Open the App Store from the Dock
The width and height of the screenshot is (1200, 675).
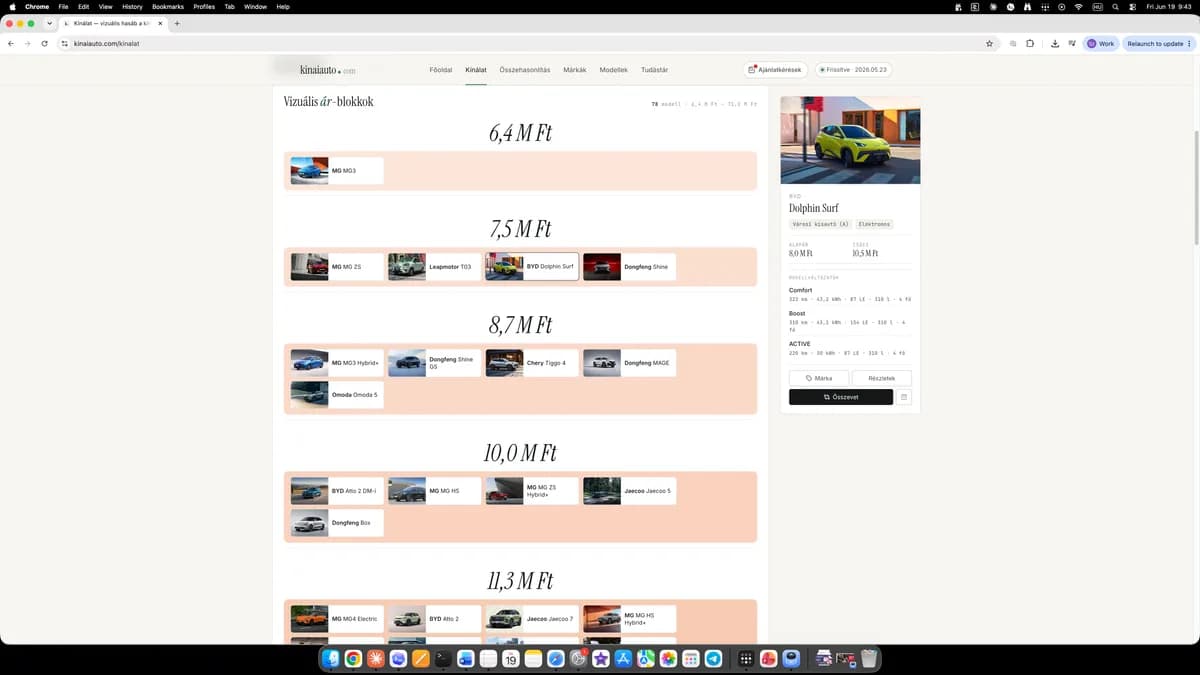point(623,659)
